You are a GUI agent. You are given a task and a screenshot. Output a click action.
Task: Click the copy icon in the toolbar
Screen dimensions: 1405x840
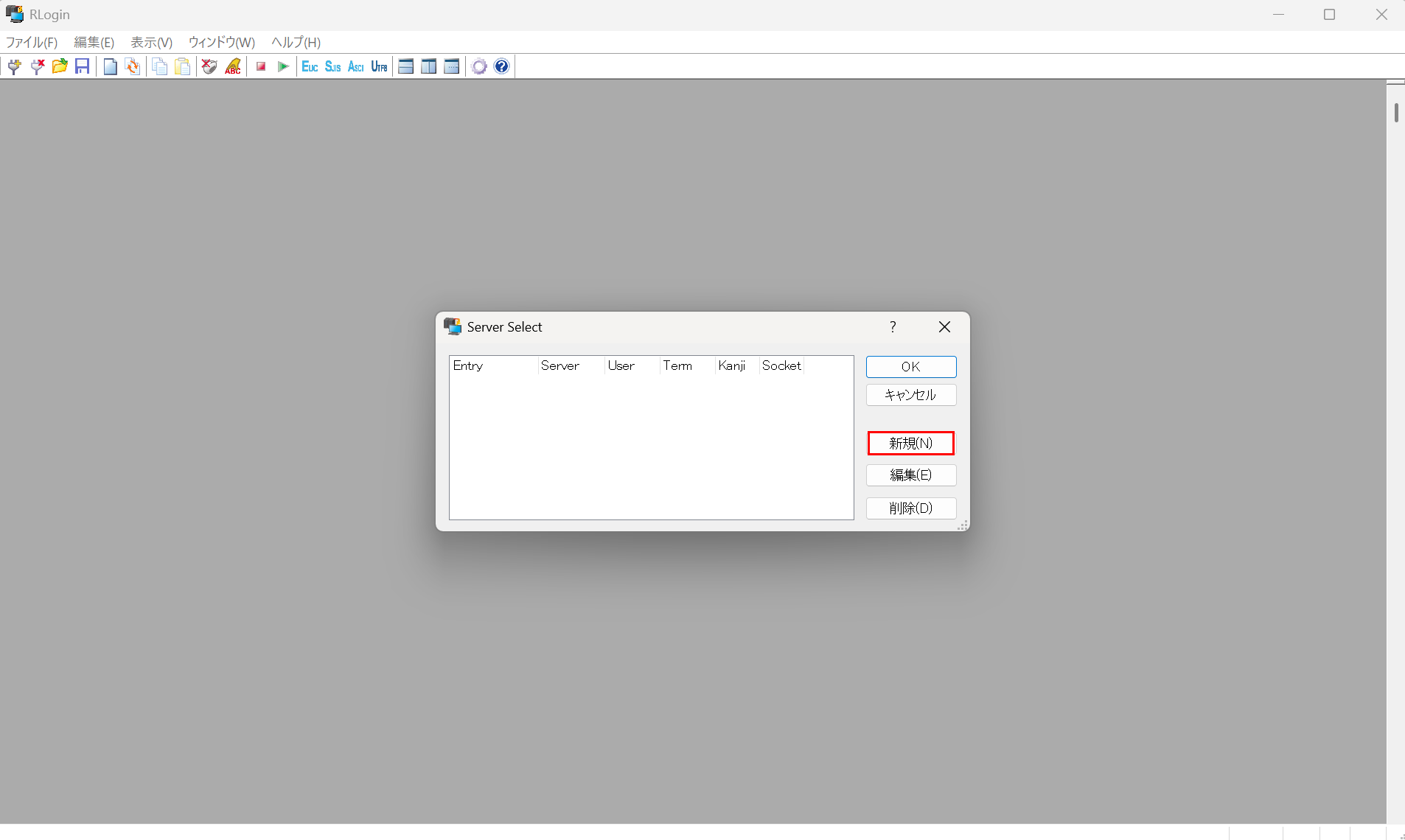(159, 66)
